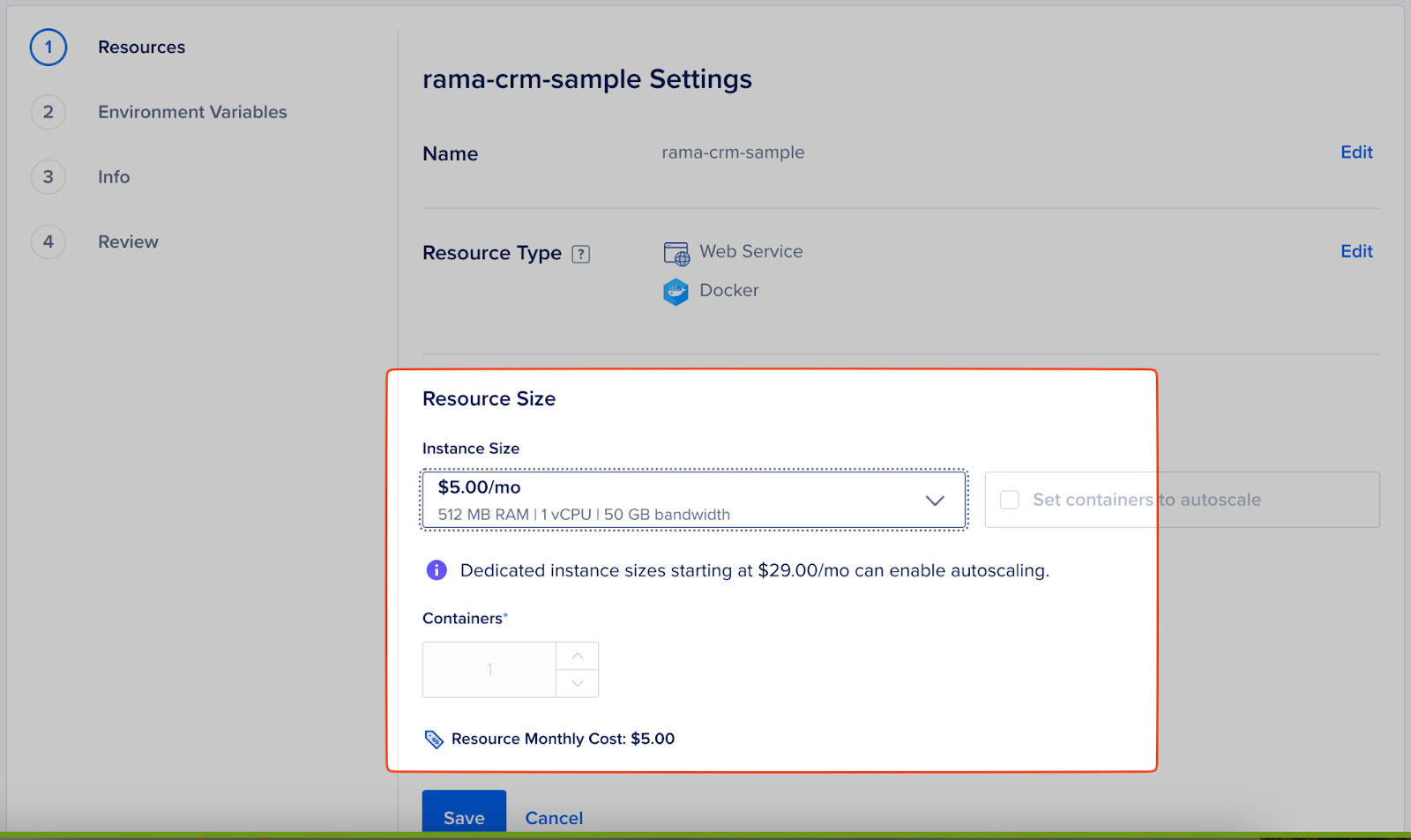Screen dimensions: 1411x840
Task: Click the text 'rama-crm-sample' name value
Action: pos(733,152)
